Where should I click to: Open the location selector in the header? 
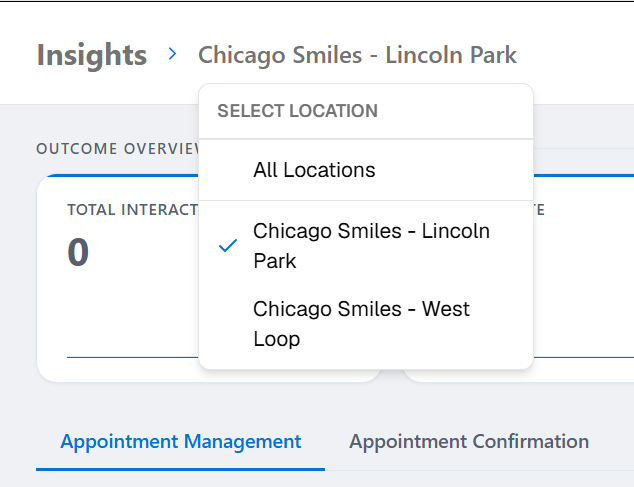coord(357,55)
